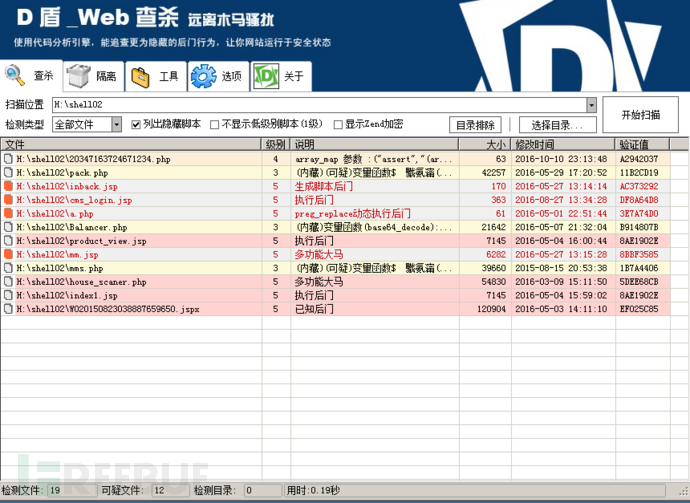690x503 pixels.
Task: Switch to the 隔离 quarantine tab
Action: [93, 76]
